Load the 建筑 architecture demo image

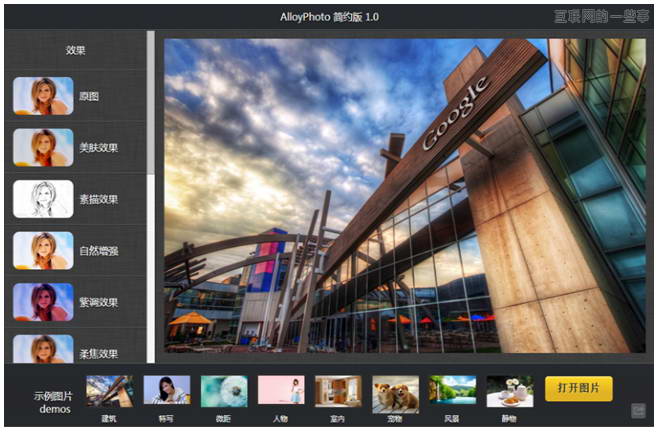pos(110,391)
